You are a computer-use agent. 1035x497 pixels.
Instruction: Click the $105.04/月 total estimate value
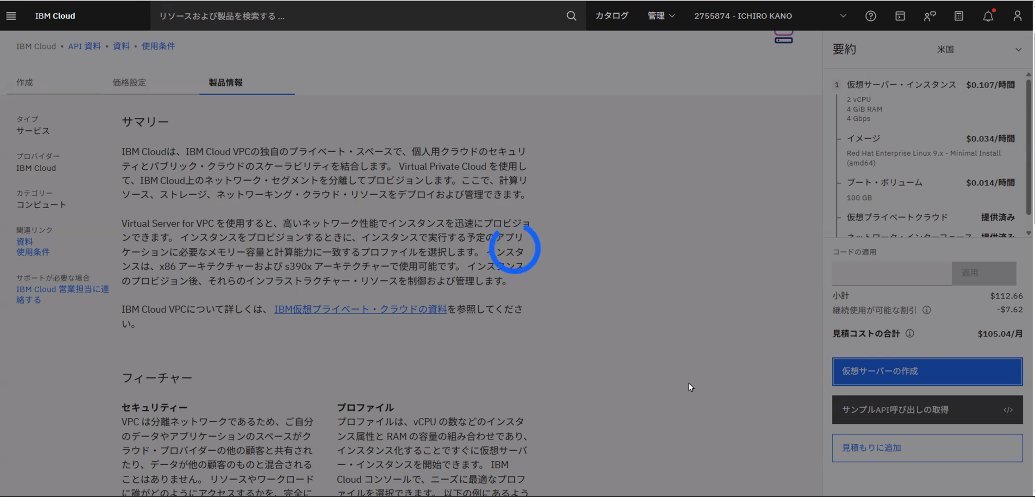1000,334
